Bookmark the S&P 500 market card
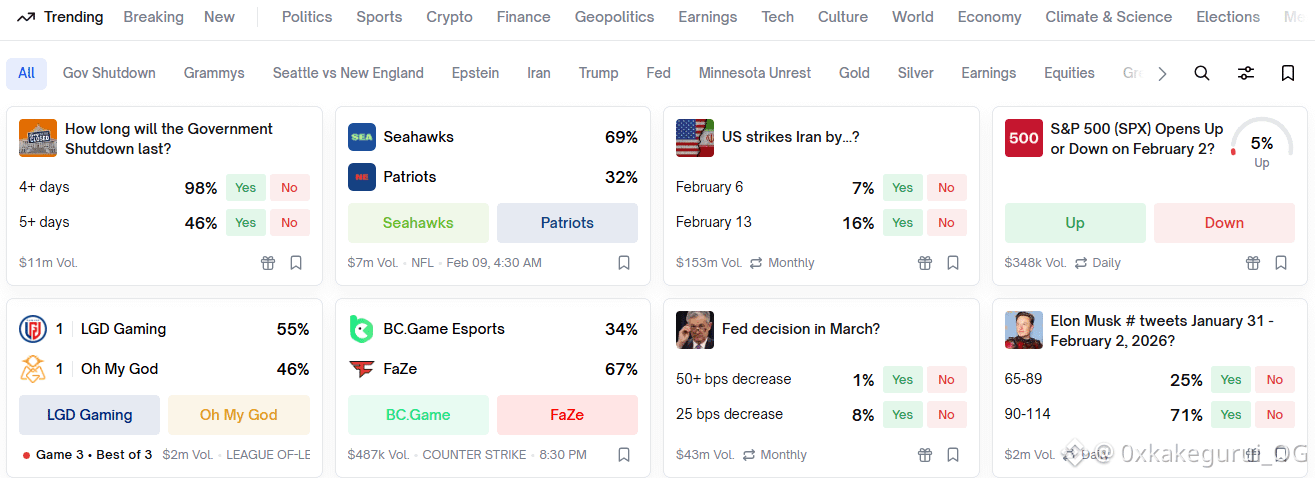 pyautogui.click(x=1281, y=263)
